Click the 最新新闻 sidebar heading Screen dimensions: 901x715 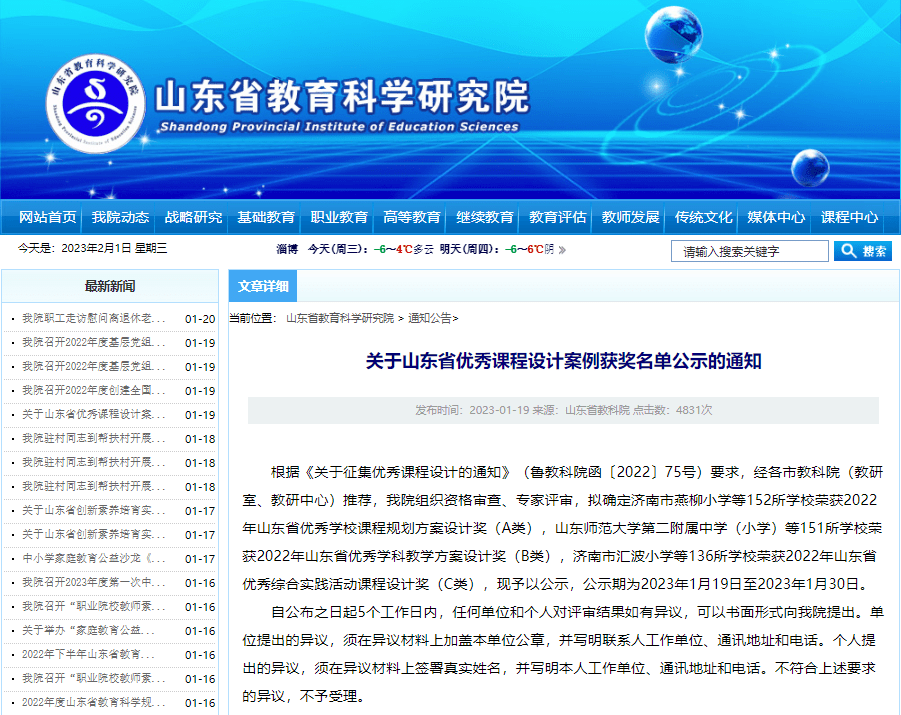[x=110, y=286]
